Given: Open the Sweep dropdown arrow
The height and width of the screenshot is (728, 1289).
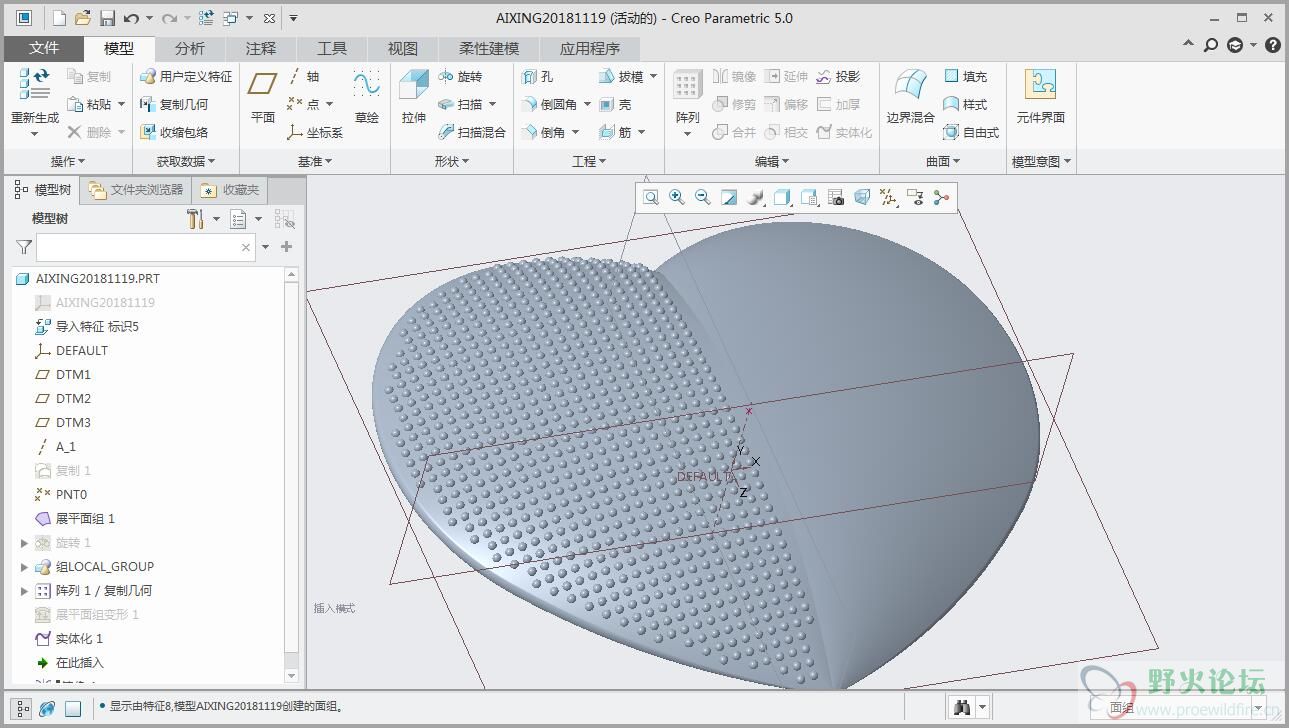Looking at the screenshot, I should click(492, 104).
